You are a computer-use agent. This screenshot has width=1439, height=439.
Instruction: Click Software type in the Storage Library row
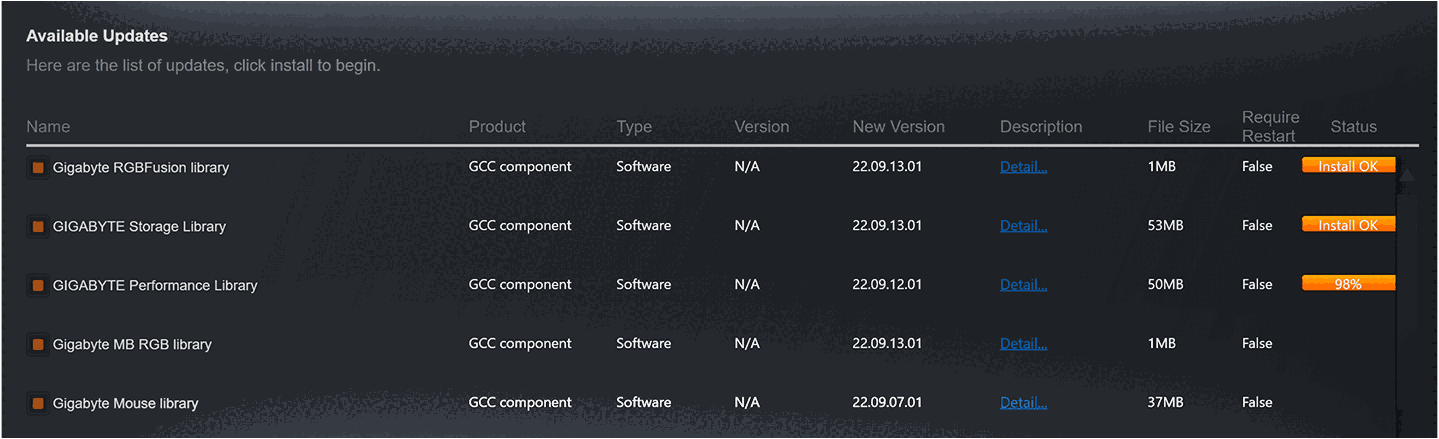[x=644, y=226]
